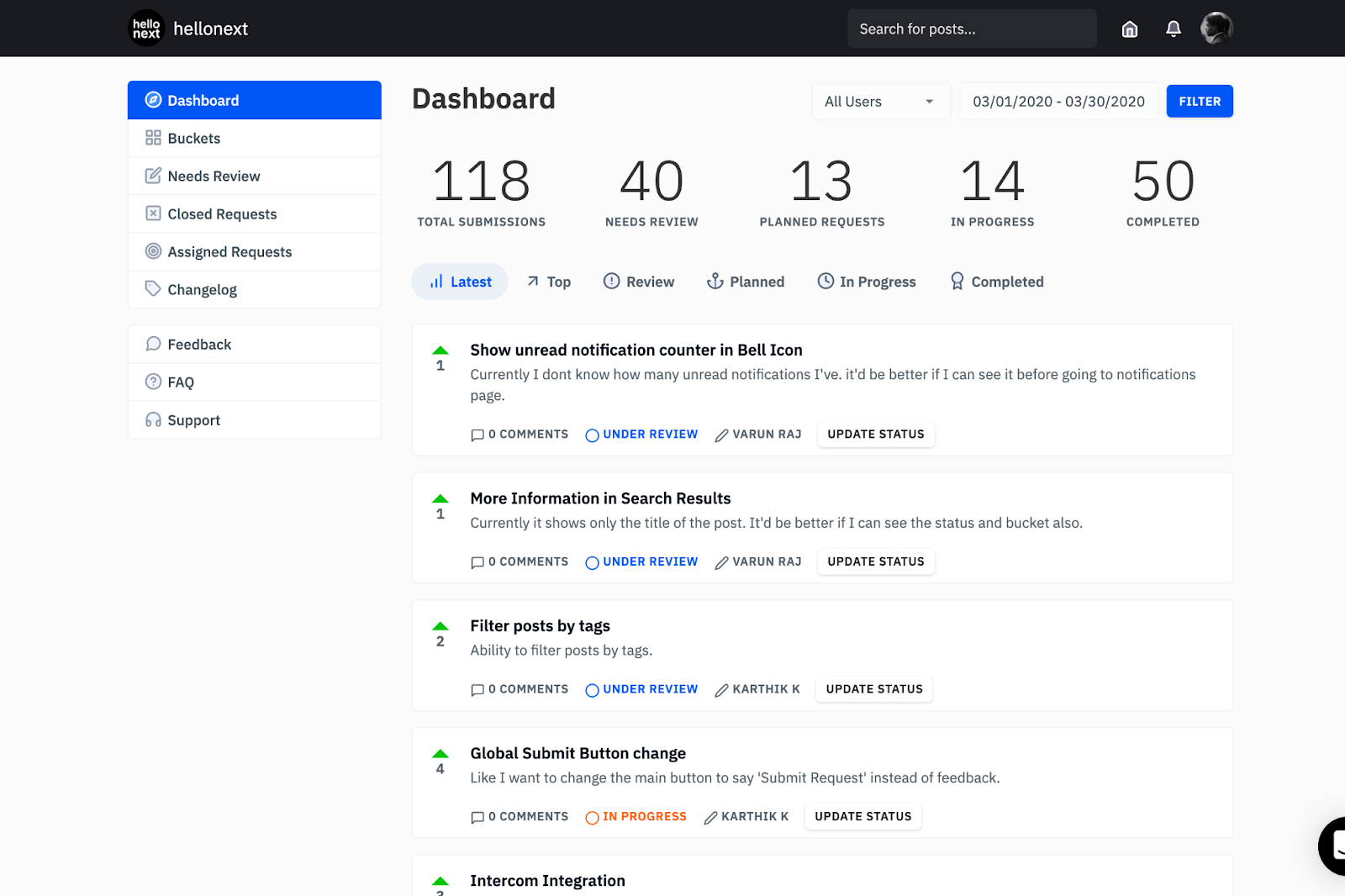Upvote the 'Filter posts by tags' post
Screen dimensions: 1345x896
(x=440, y=626)
